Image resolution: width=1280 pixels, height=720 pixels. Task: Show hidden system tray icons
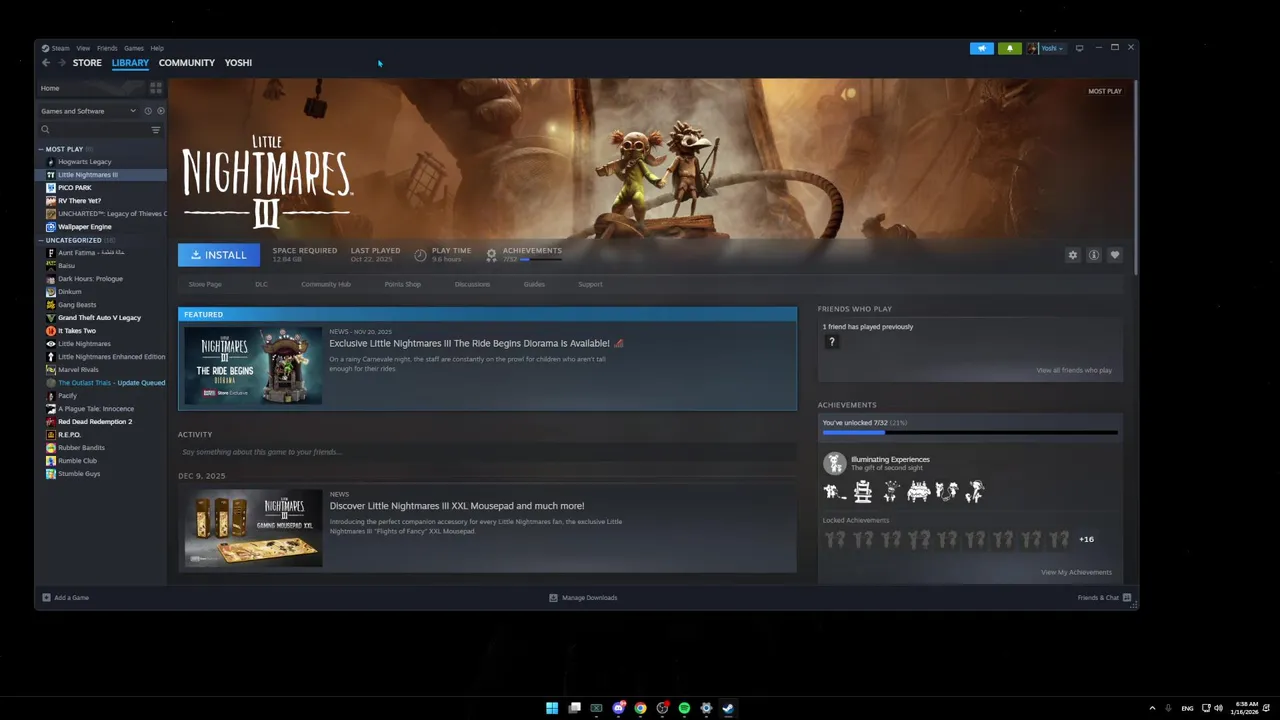click(1152, 708)
